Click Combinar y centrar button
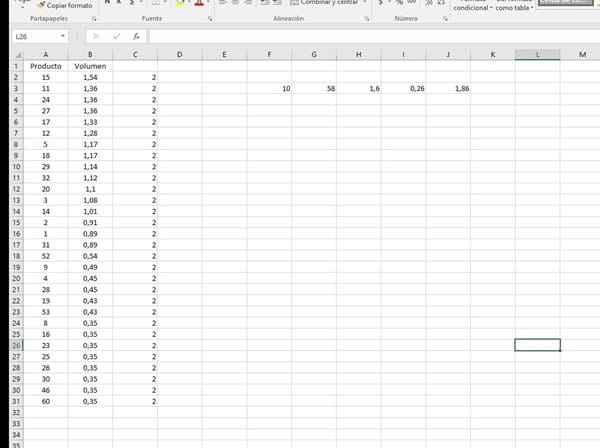The height and width of the screenshot is (448, 600). click(324, 3)
